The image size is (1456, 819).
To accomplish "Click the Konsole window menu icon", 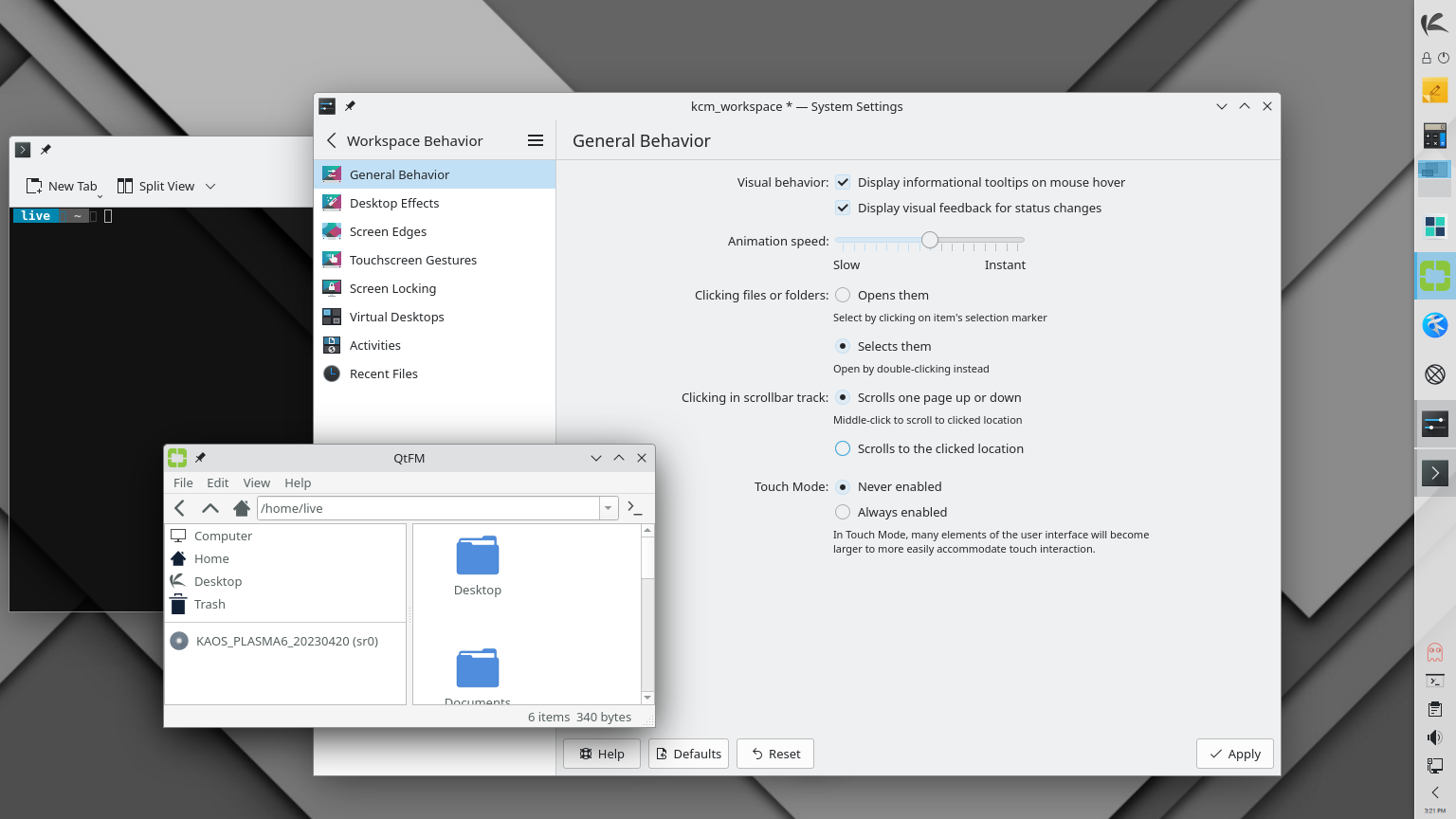I will [23, 150].
